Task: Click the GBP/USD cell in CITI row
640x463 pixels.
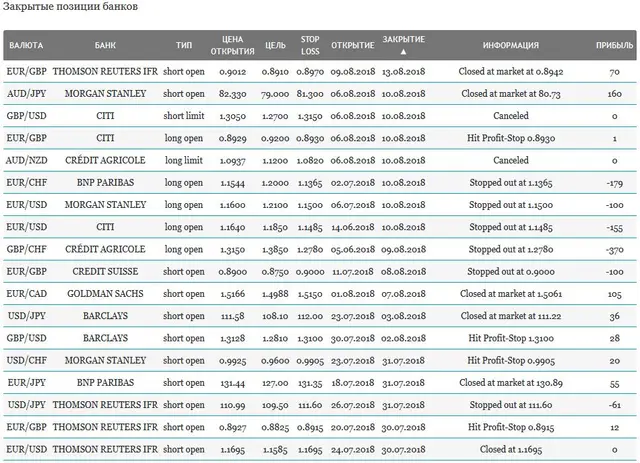Action: pyautogui.click(x=27, y=116)
